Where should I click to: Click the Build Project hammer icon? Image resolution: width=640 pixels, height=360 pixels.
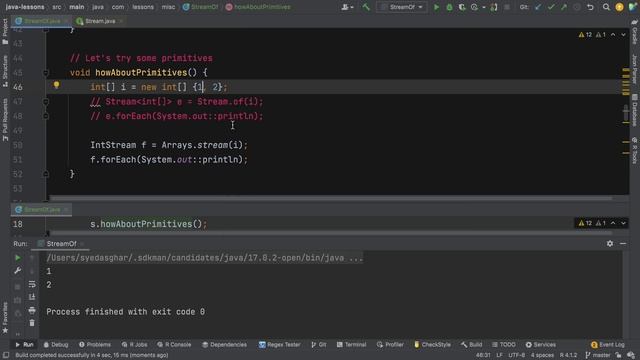click(366, 7)
